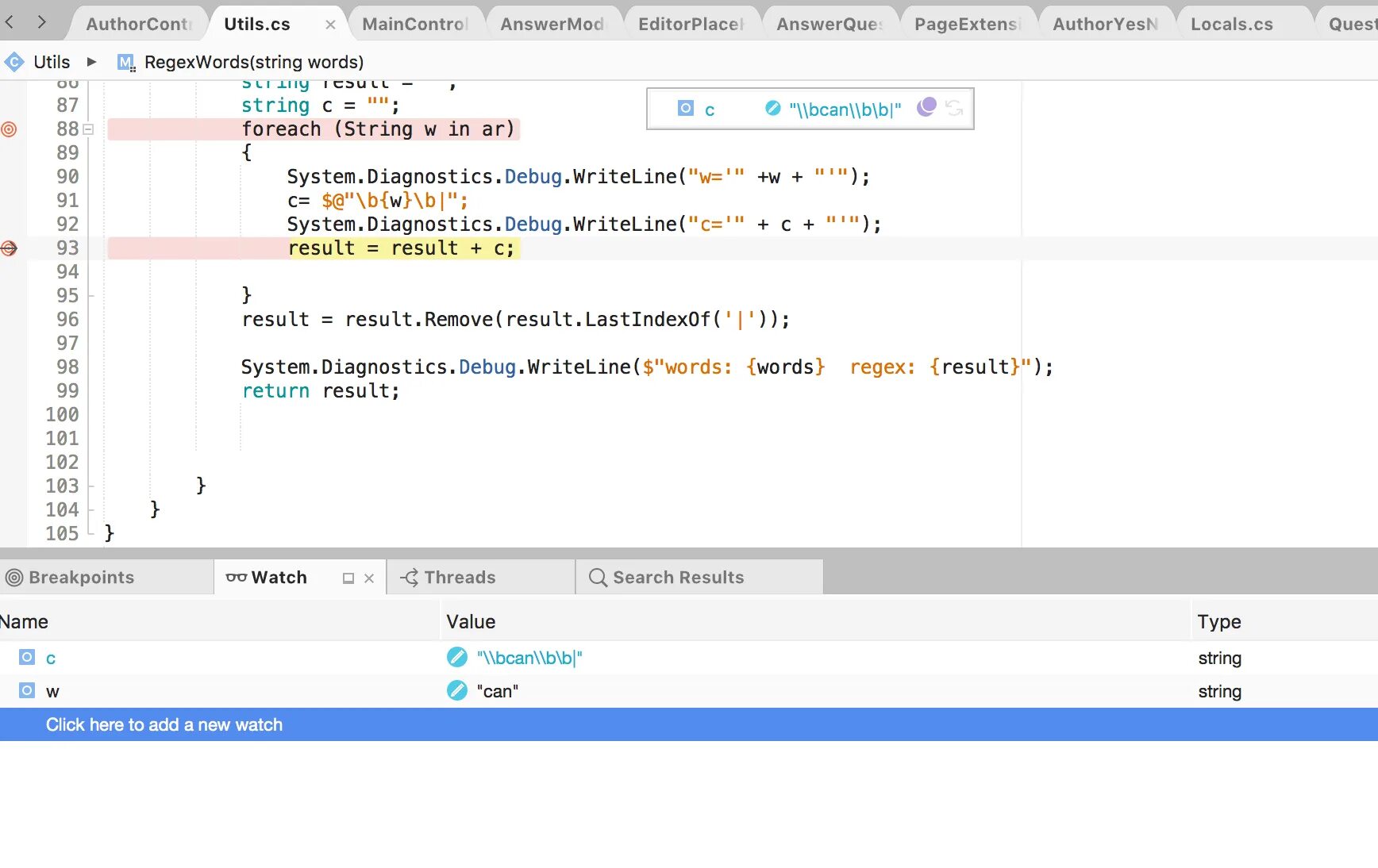
Task: Open the AuthorYesN tab
Action: 1105,24
